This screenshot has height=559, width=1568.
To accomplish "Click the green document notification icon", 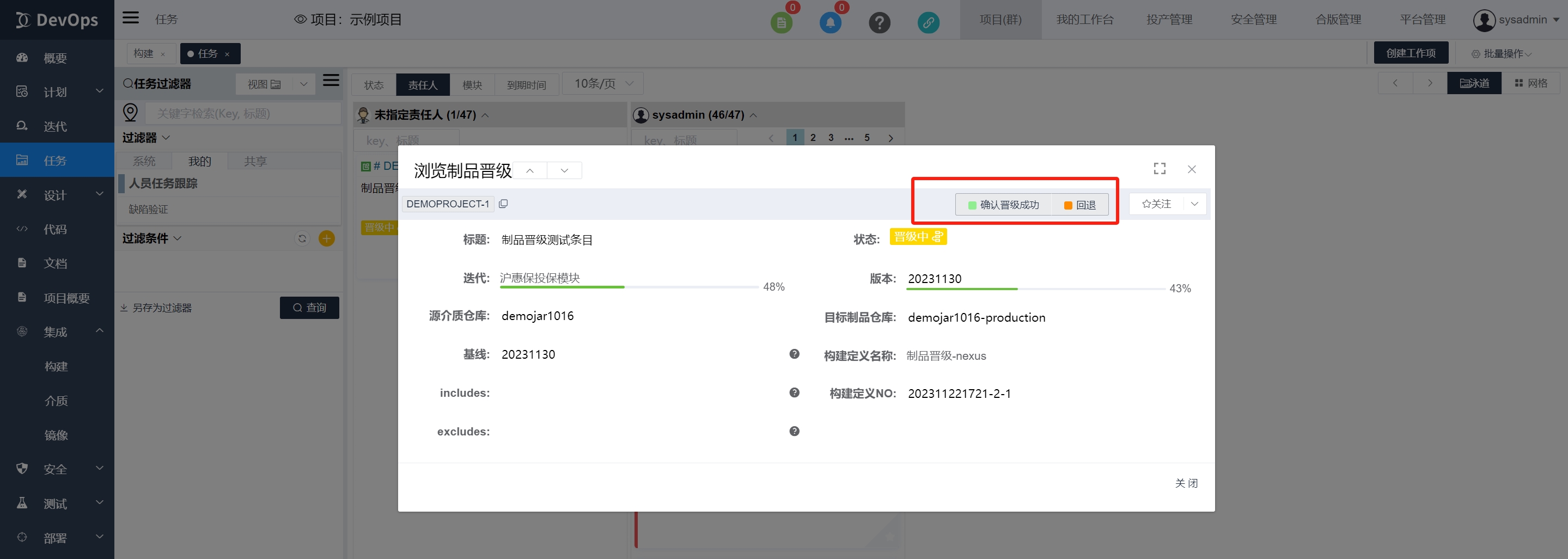I will pyautogui.click(x=782, y=23).
